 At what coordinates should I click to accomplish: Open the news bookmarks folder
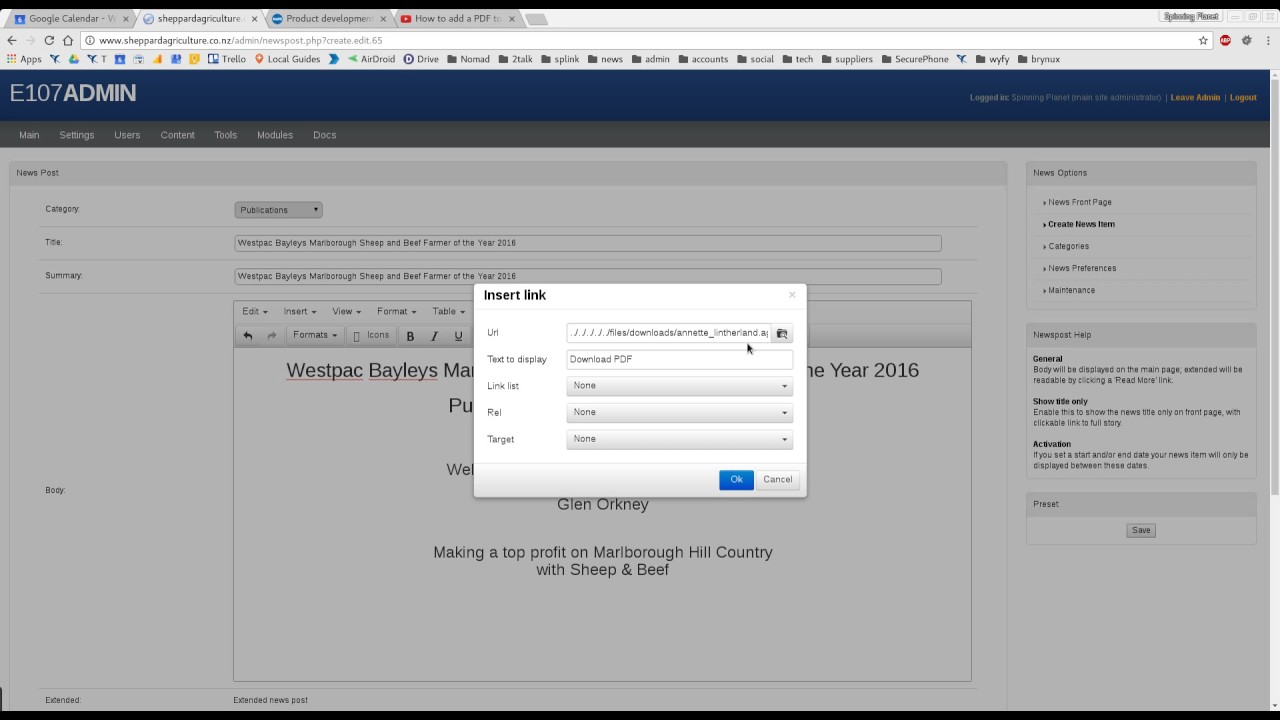tap(605, 59)
